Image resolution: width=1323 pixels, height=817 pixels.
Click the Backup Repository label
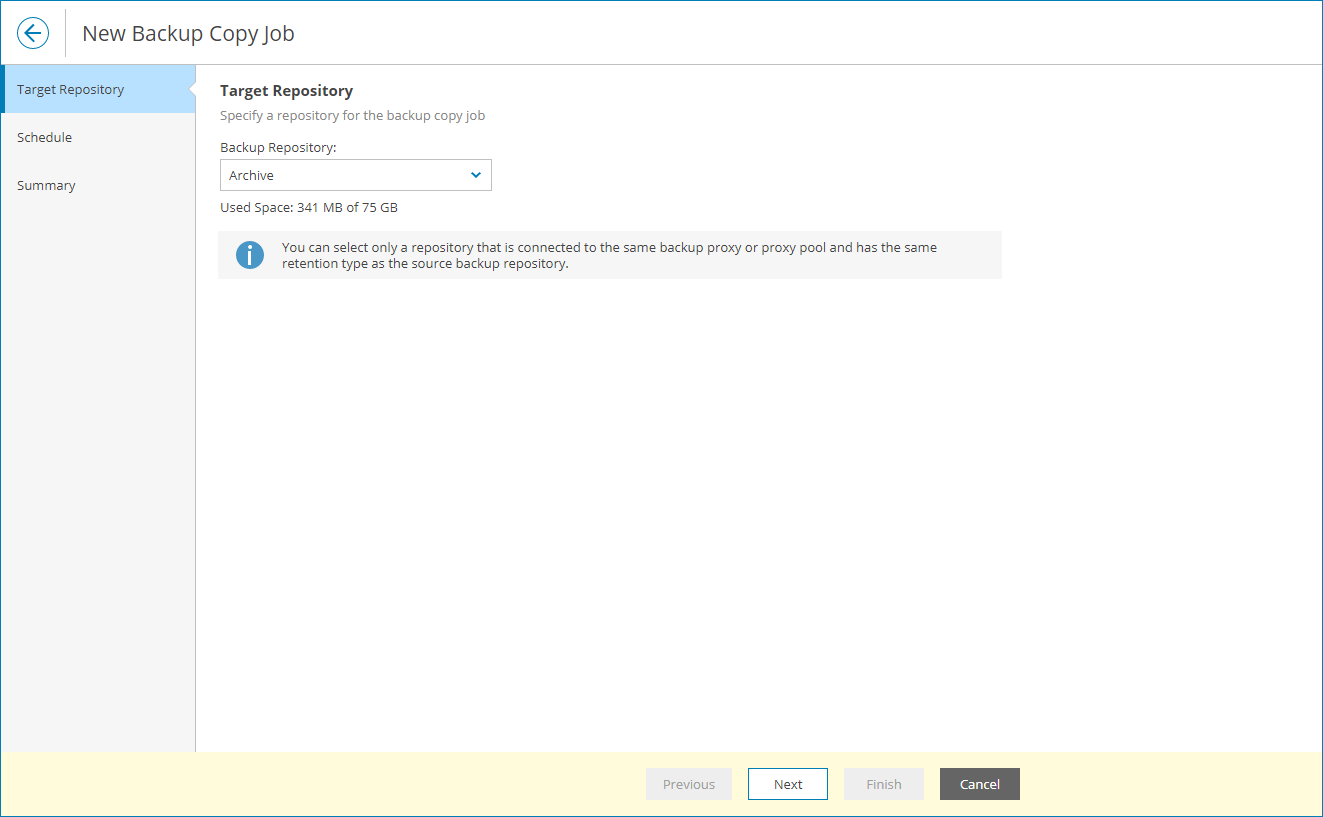click(278, 147)
